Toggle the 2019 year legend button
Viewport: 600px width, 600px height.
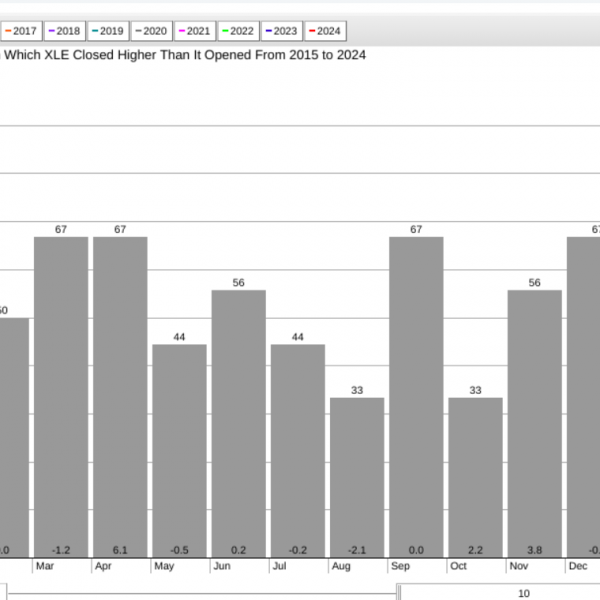pyautogui.click(x=108, y=31)
